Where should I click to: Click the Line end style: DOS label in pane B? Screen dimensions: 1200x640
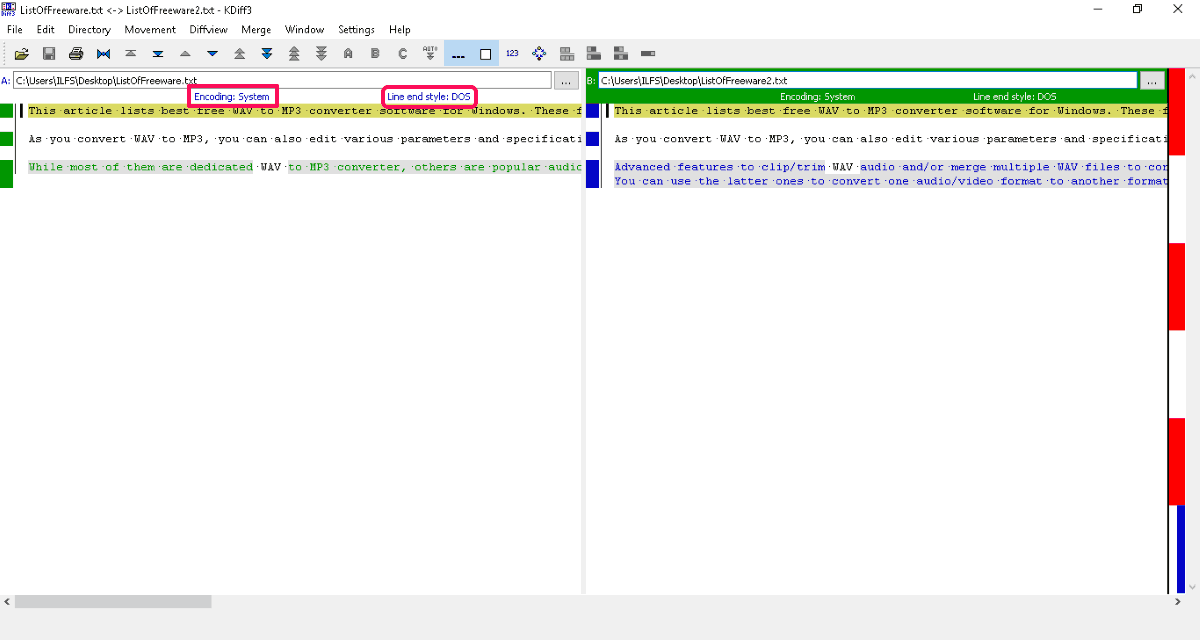(x=1015, y=97)
